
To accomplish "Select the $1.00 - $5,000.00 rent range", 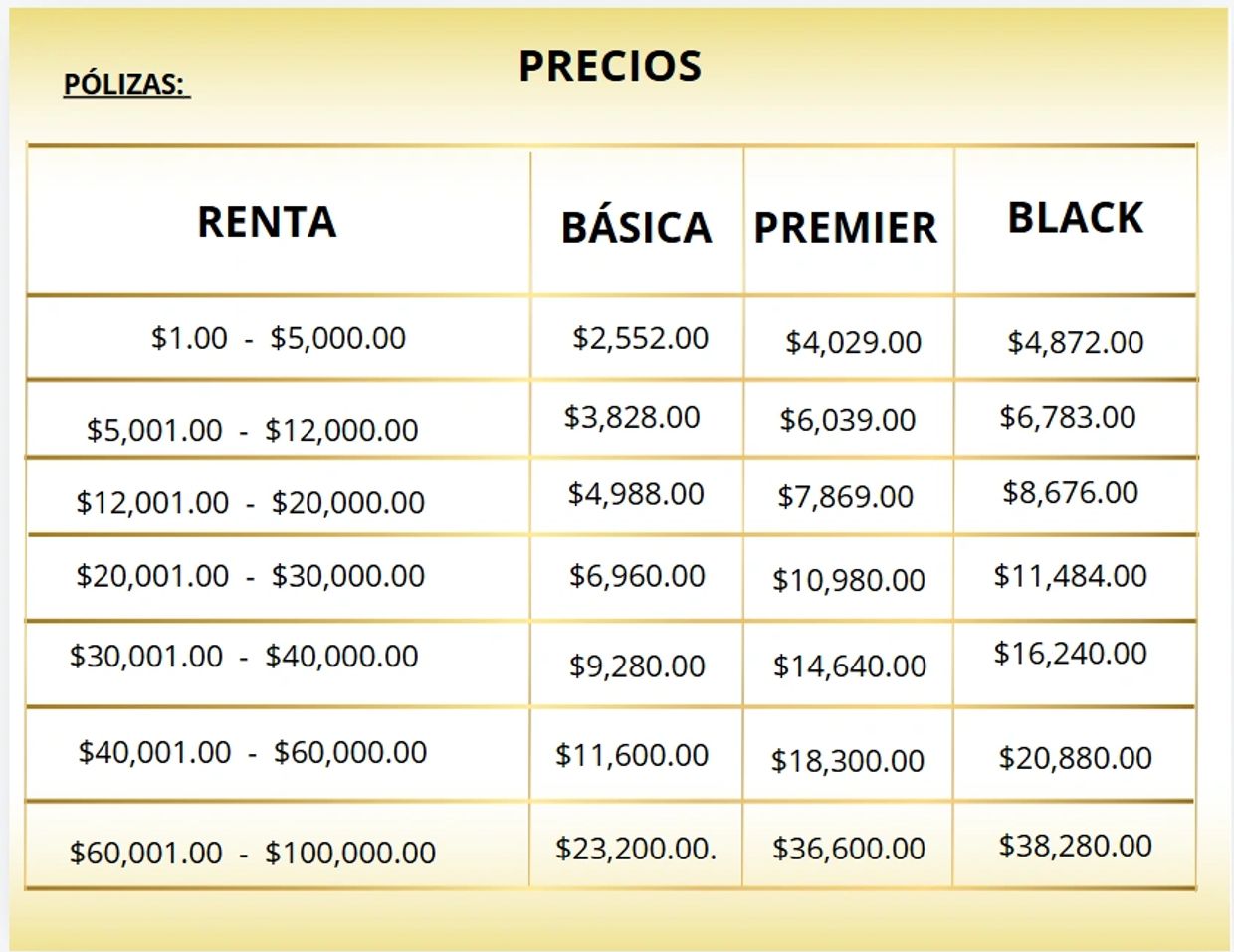I will (279, 338).
